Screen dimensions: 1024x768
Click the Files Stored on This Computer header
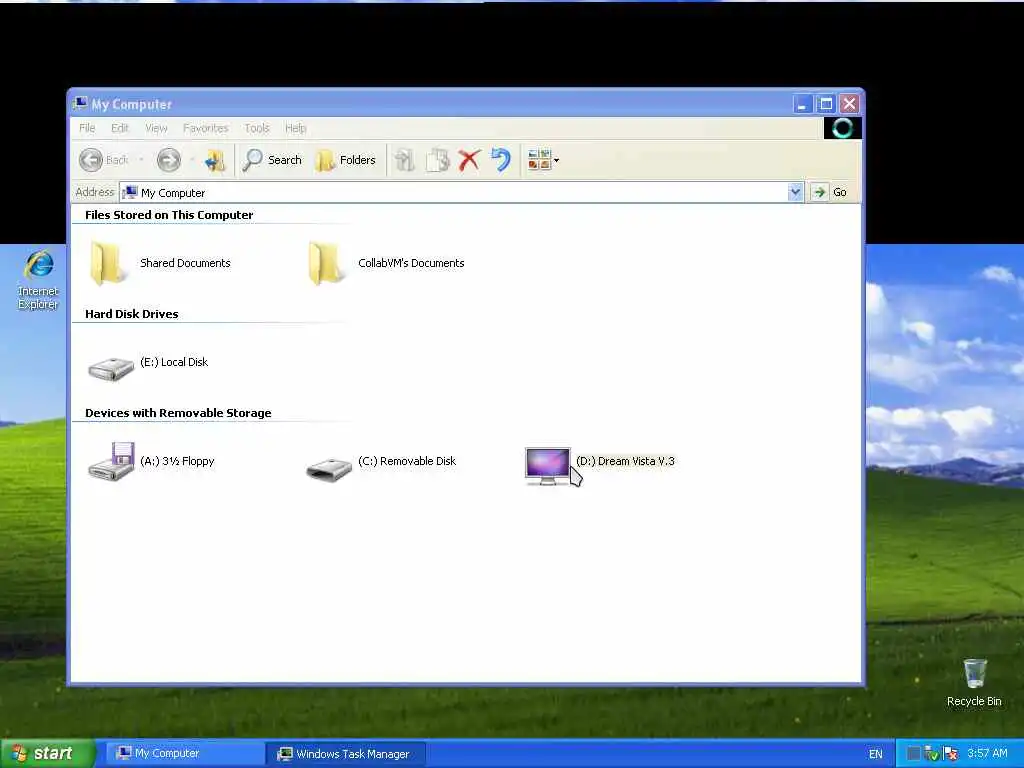tap(169, 215)
